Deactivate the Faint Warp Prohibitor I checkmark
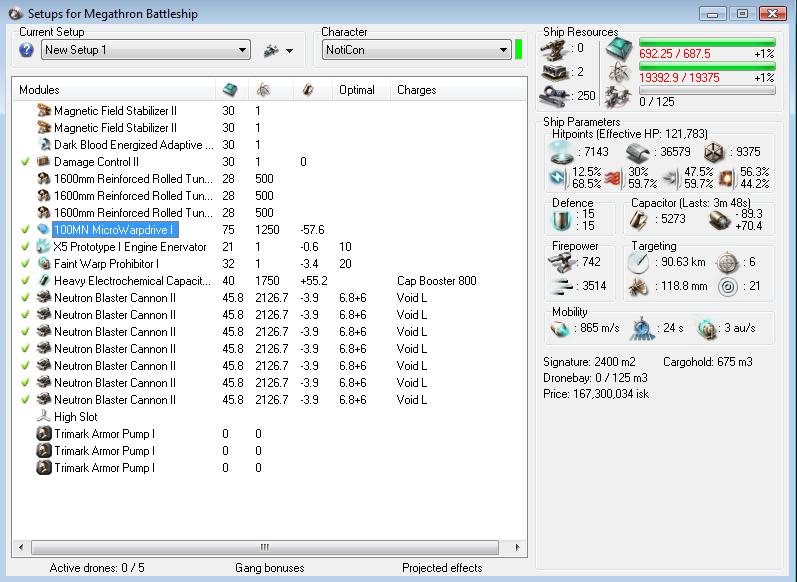The width and height of the screenshot is (797, 582). [x=26, y=264]
